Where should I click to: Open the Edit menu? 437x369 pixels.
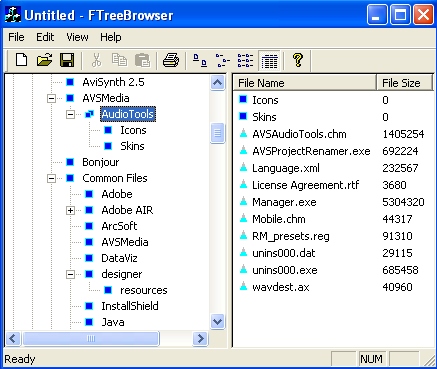[45, 37]
